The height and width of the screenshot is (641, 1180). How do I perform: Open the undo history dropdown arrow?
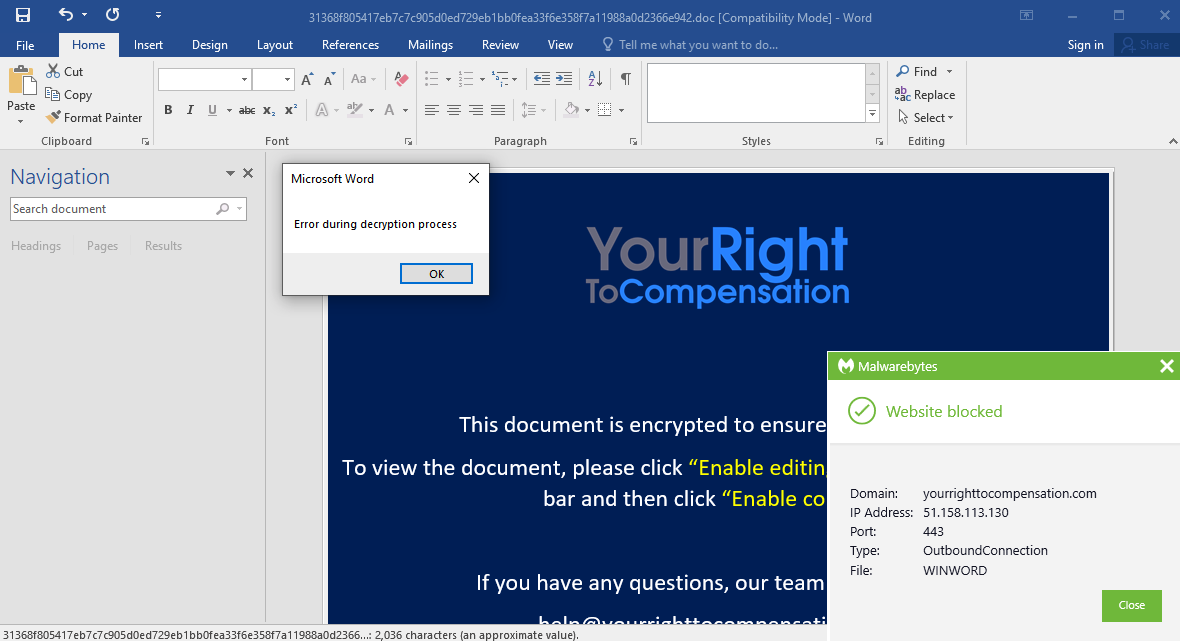pos(84,15)
